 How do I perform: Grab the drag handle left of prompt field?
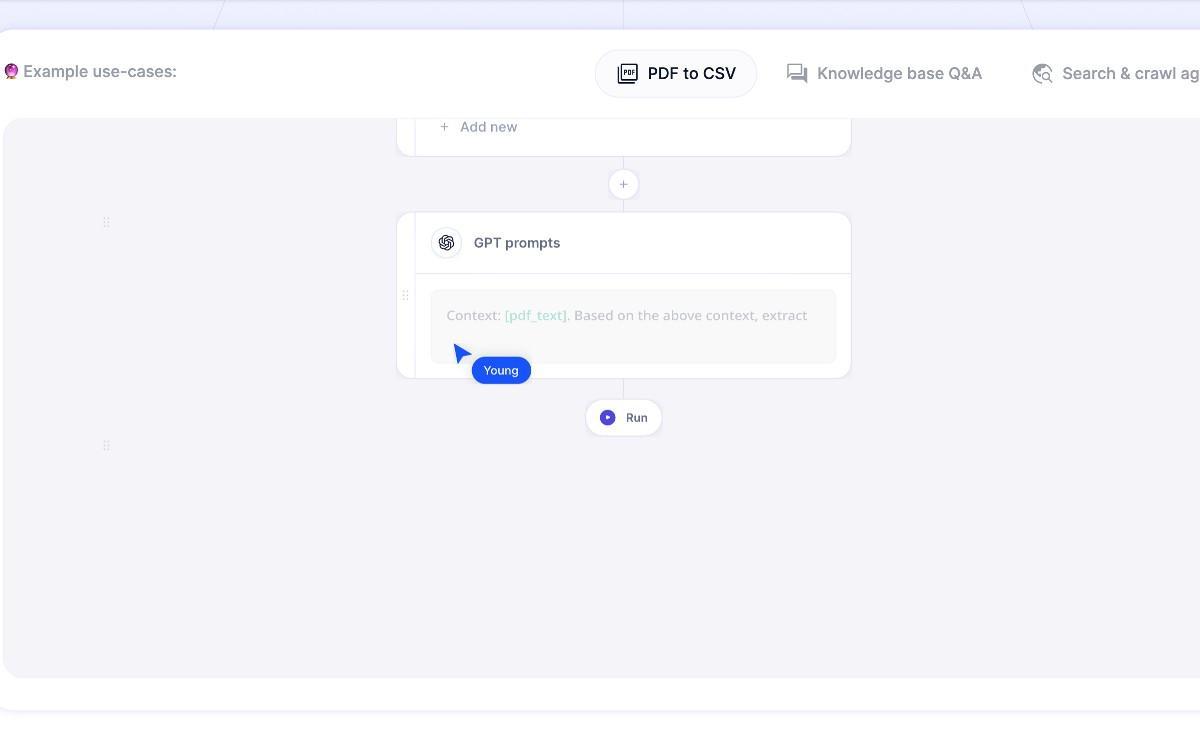[x=405, y=296]
